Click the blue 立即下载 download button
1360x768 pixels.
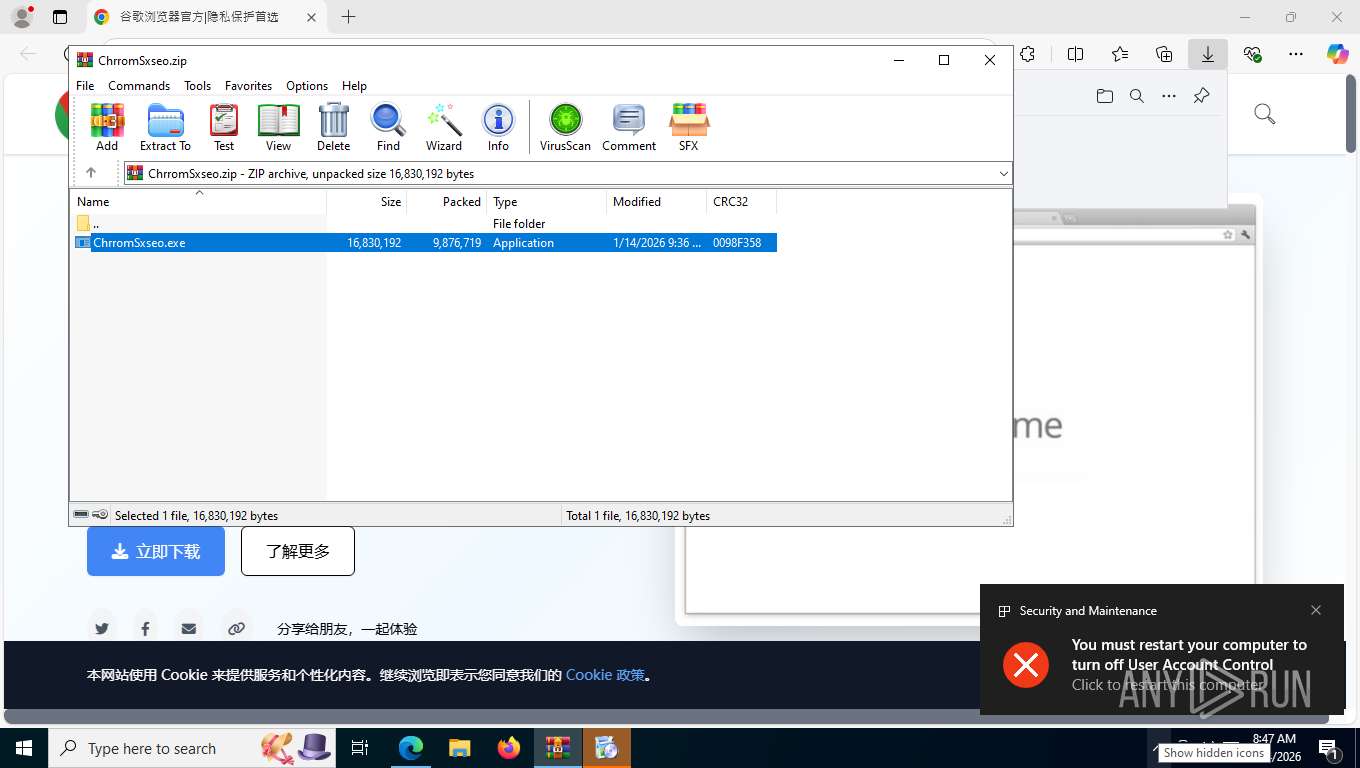click(156, 551)
